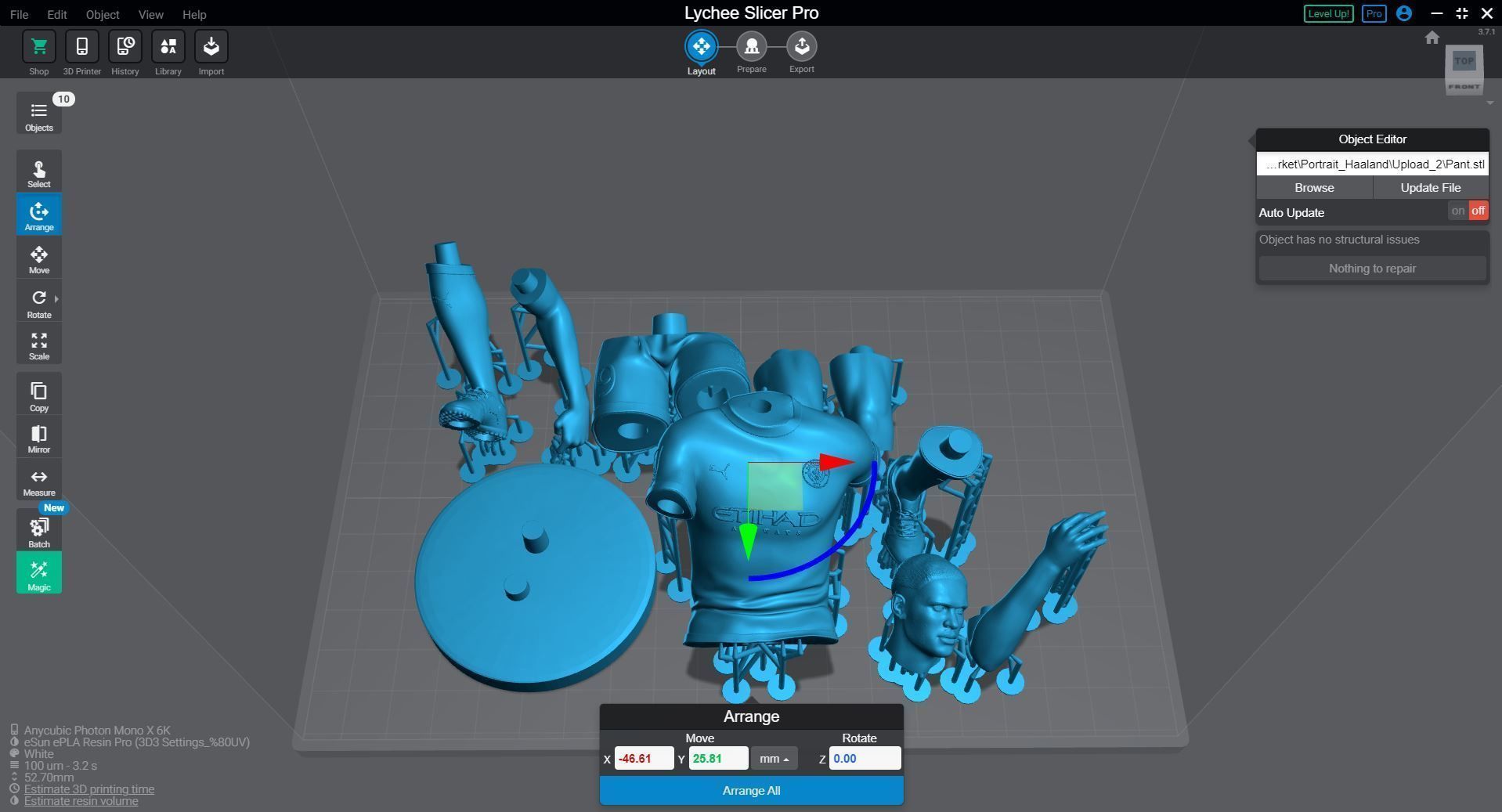1502x812 pixels.
Task: Open the user account icon
Action: [x=1403, y=13]
